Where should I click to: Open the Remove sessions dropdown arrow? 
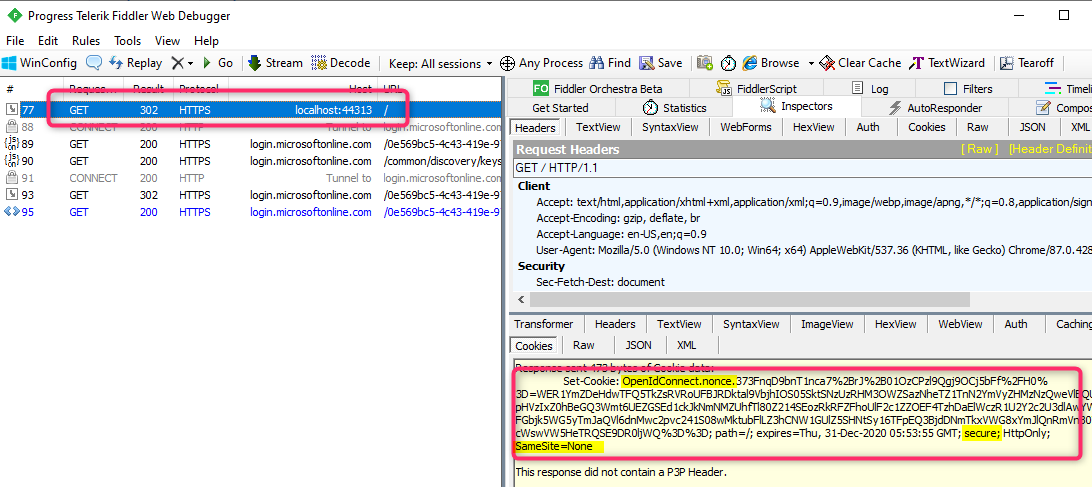coord(190,63)
